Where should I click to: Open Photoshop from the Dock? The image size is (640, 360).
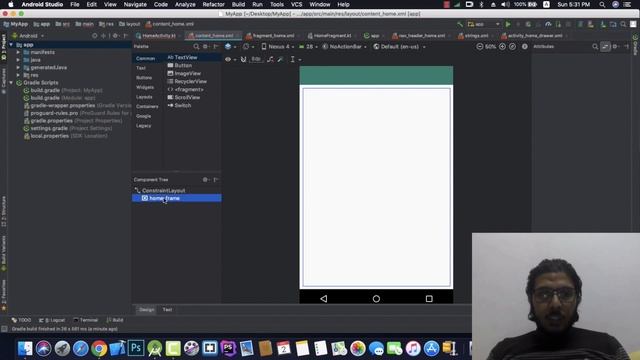point(136,348)
